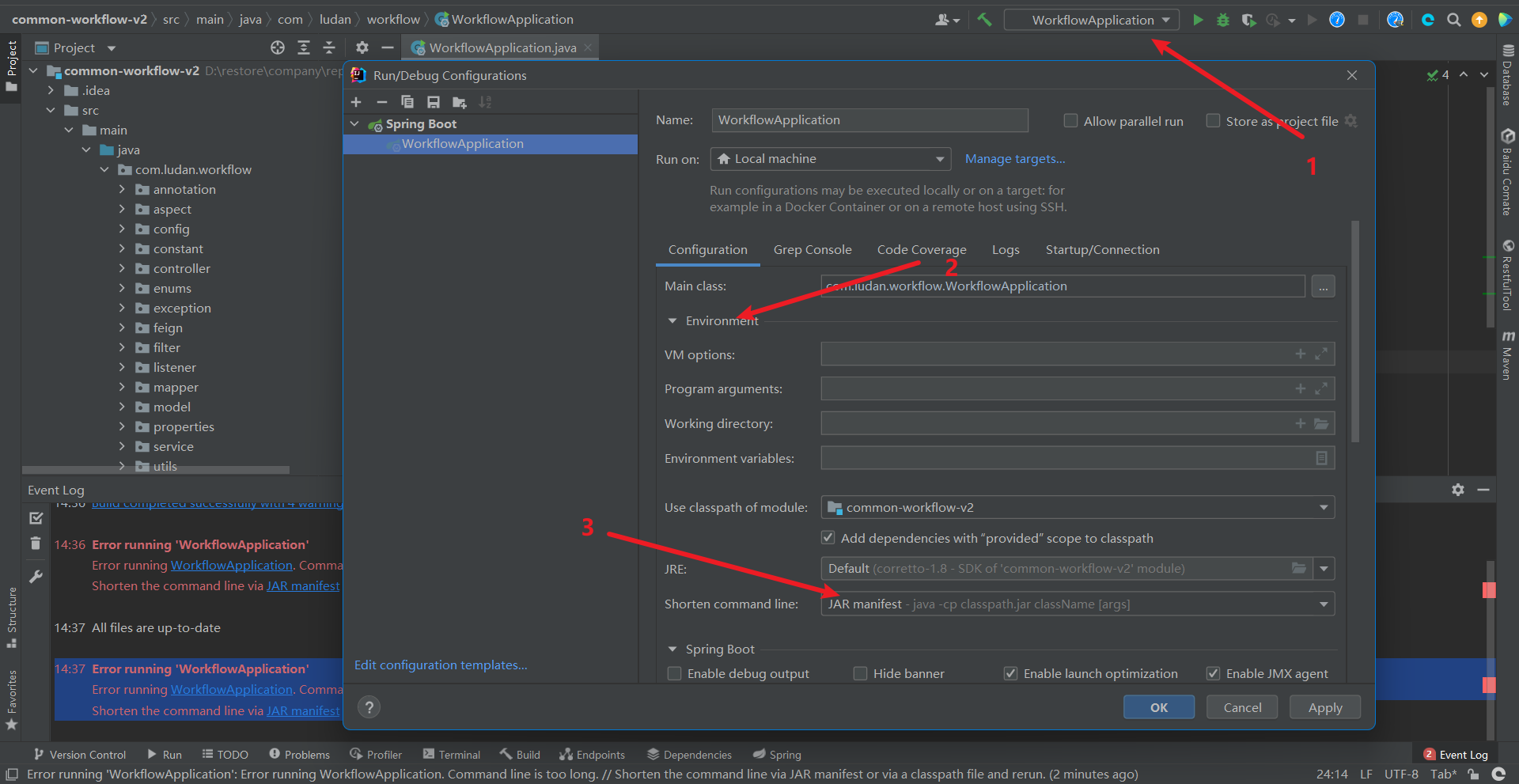Click browse button next to Main class
The width and height of the screenshot is (1519, 784).
point(1323,286)
